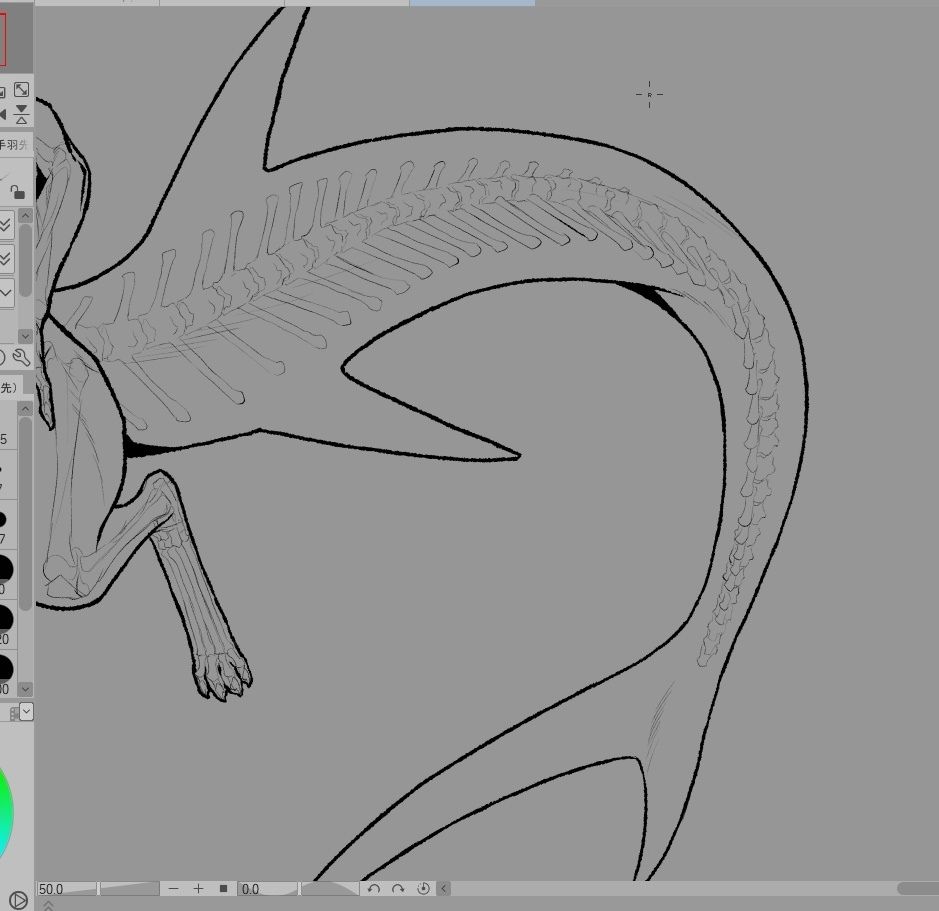Open the dropdown arrow above the color wheel
This screenshot has height=911, width=939.
pyautogui.click(x=26, y=712)
